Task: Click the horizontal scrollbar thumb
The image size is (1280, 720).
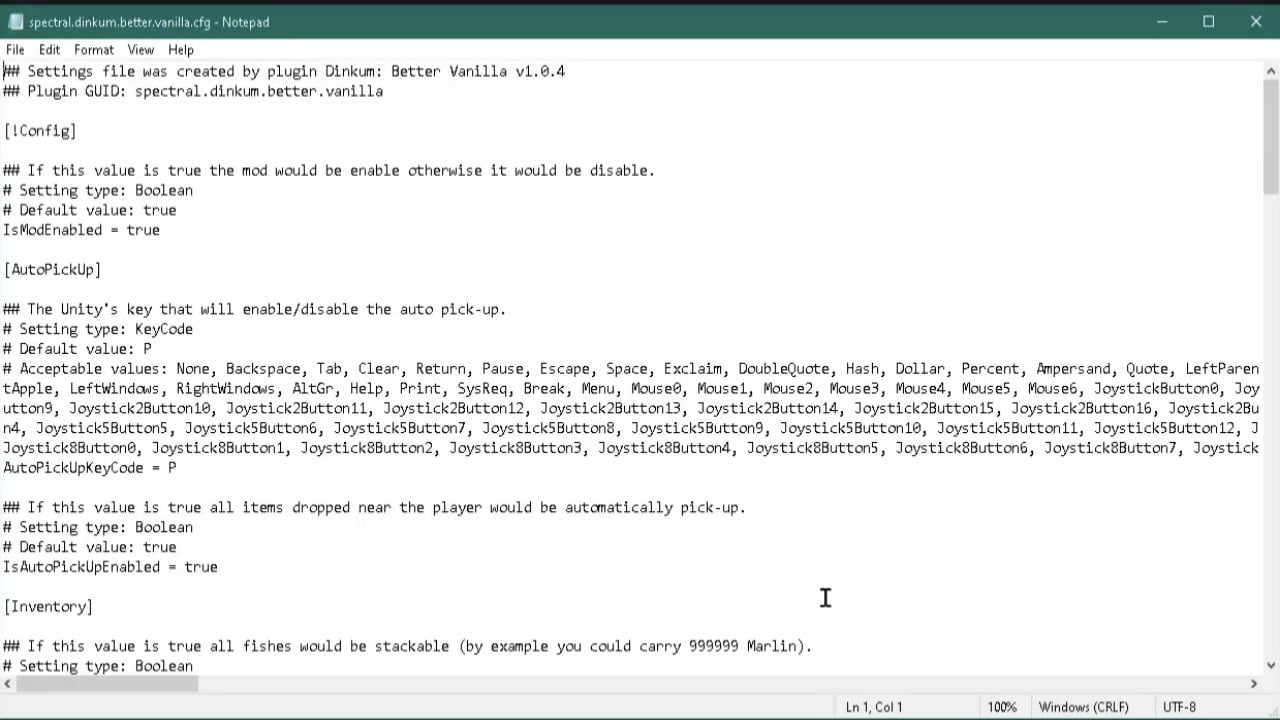Action: point(108,684)
